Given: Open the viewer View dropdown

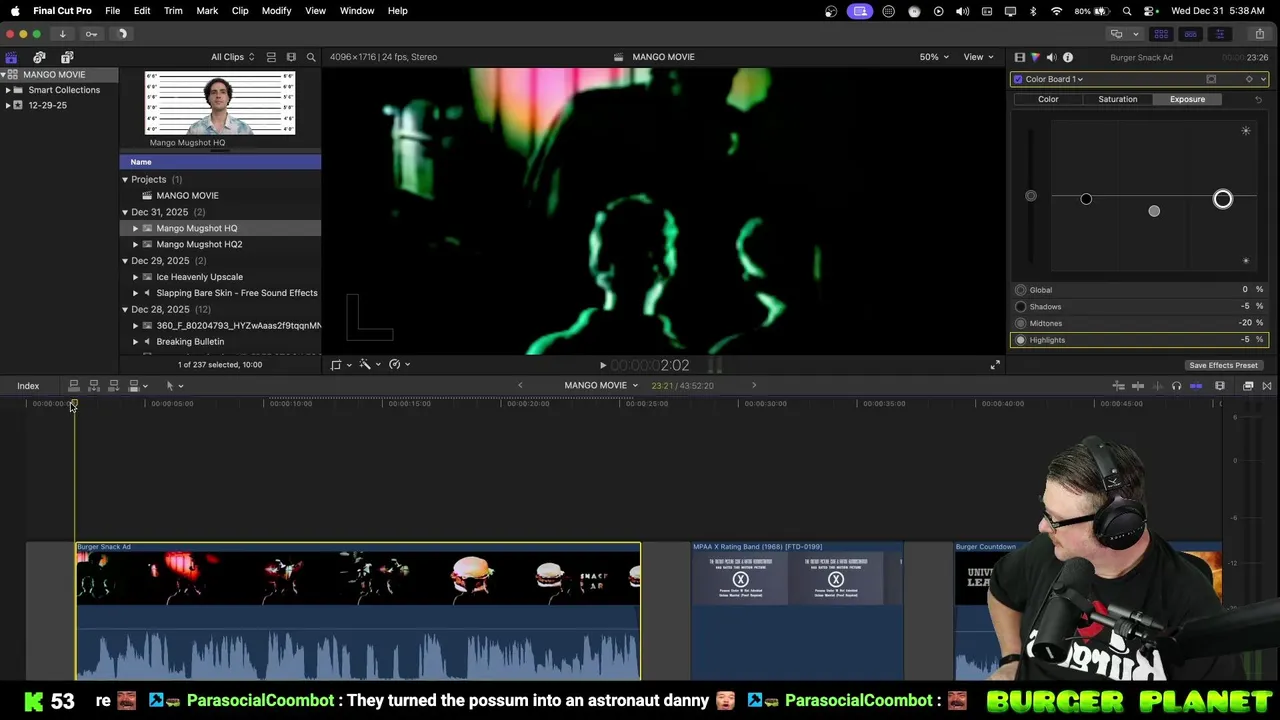Looking at the screenshot, I should coord(978,57).
